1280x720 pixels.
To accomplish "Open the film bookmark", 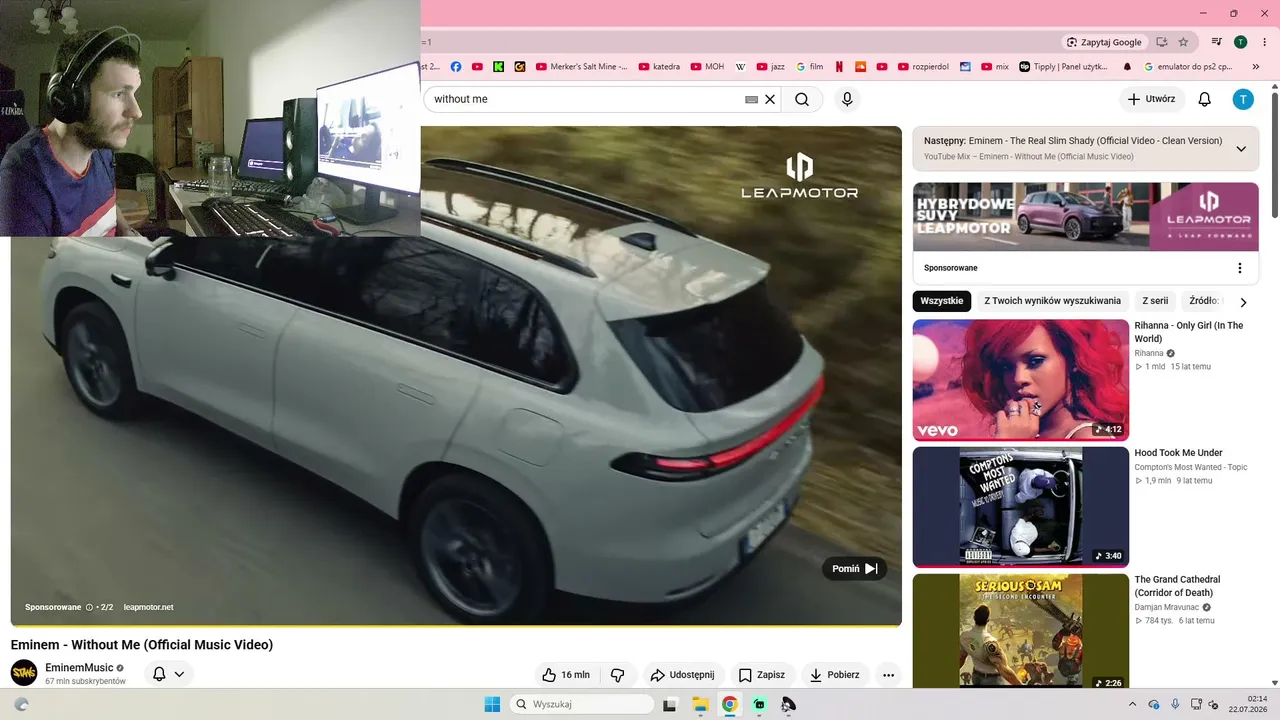I will (x=810, y=67).
